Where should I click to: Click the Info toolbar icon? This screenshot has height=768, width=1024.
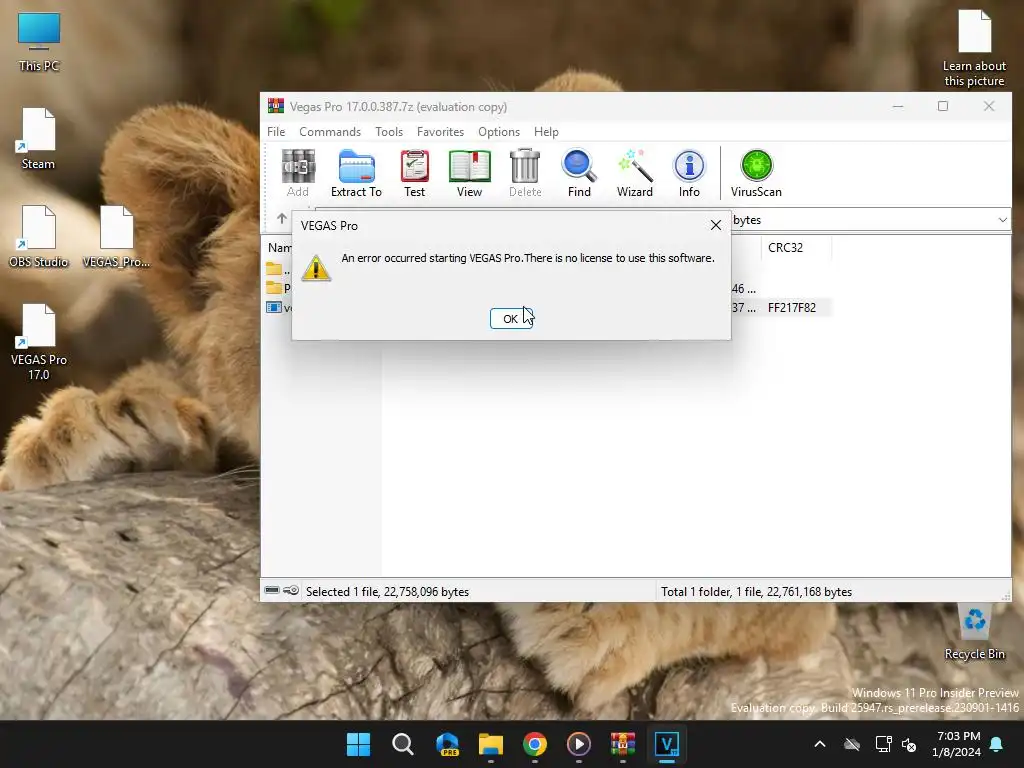pos(689,173)
